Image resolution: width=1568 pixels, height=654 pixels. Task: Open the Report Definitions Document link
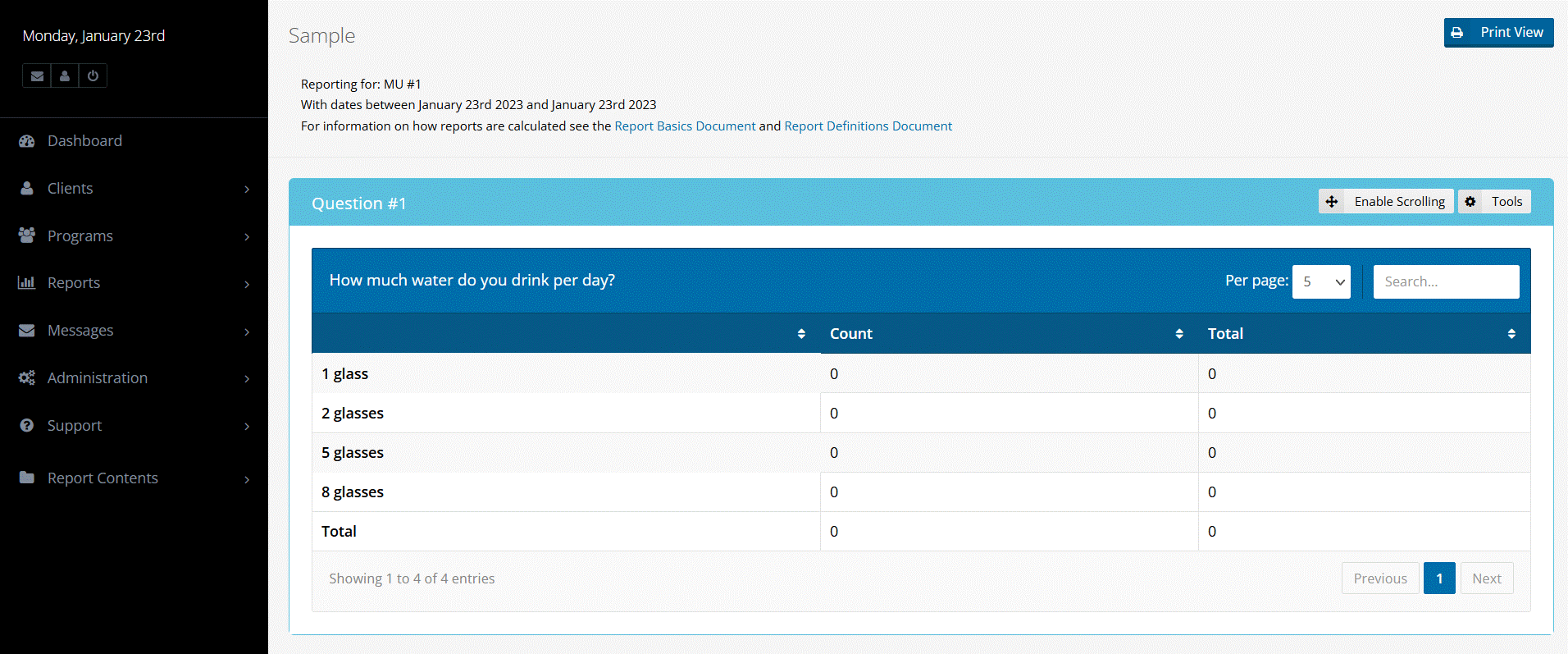pos(868,126)
